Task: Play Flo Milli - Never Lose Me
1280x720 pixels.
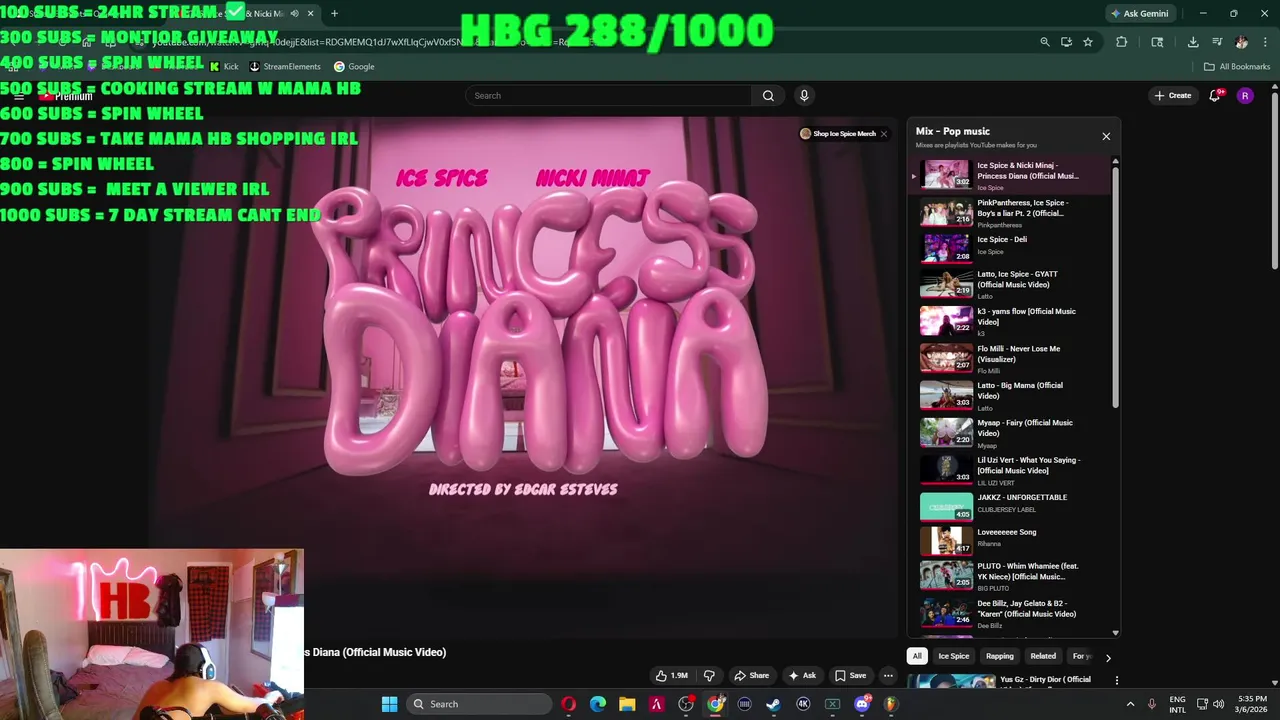Action: point(1010,358)
